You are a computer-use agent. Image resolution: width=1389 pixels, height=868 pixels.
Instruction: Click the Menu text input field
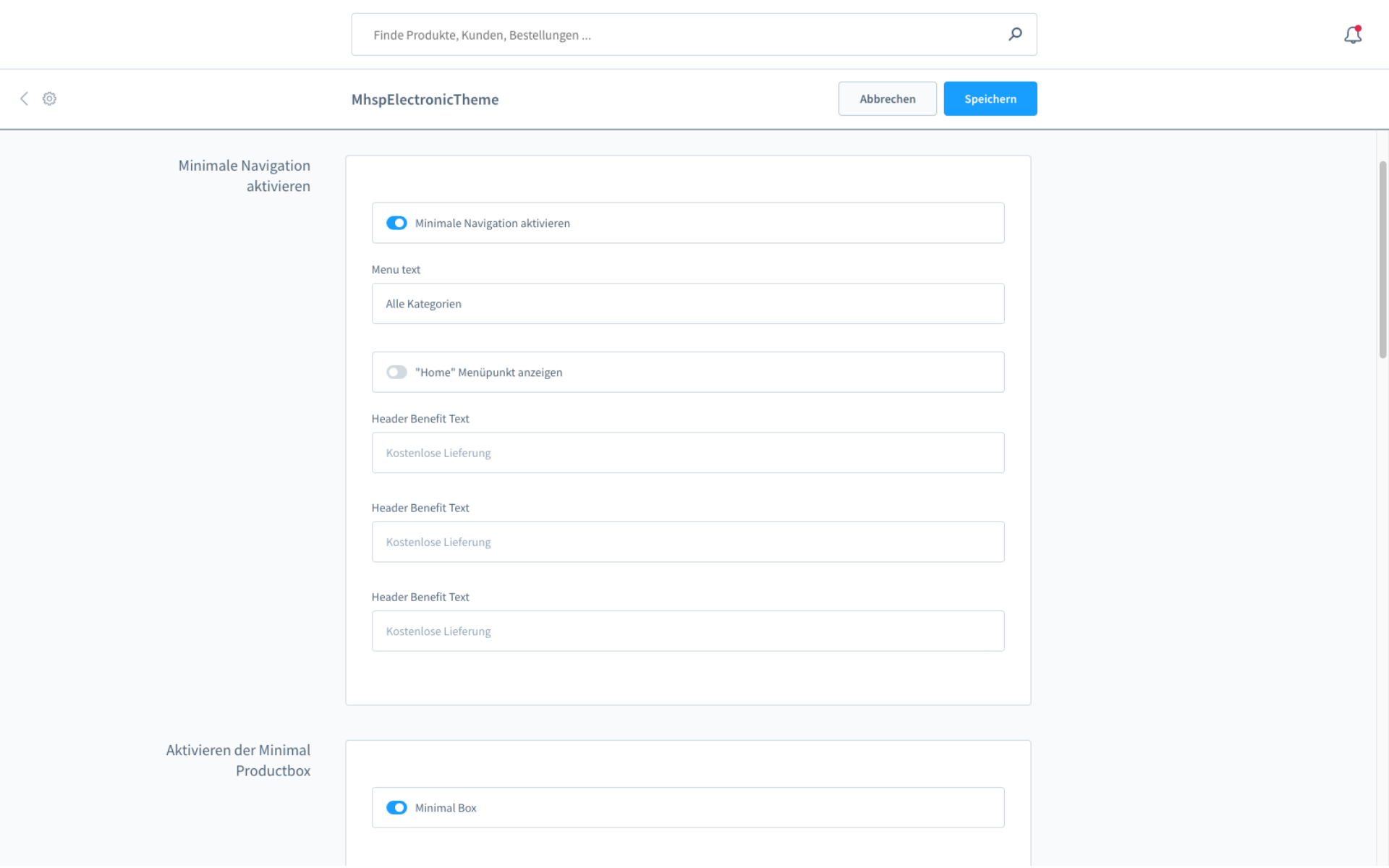(687, 304)
